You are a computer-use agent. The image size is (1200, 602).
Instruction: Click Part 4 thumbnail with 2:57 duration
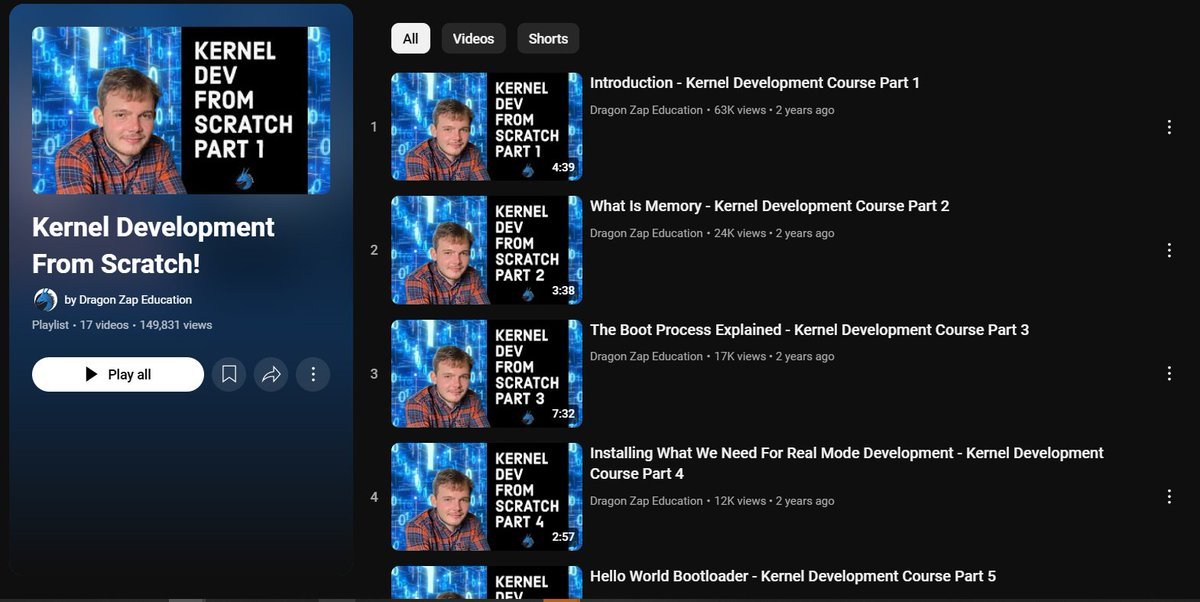point(486,496)
